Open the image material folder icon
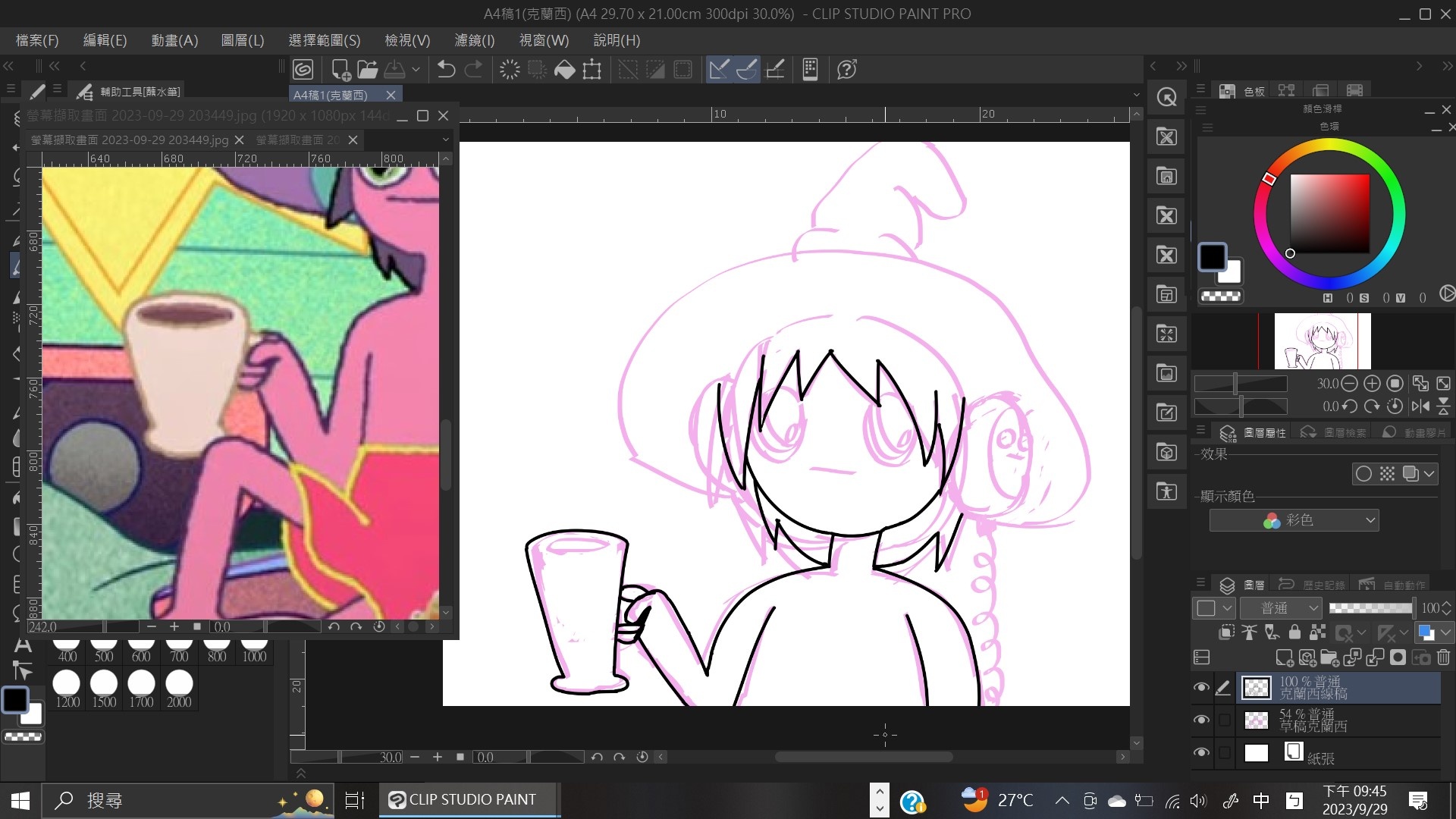This screenshot has height=819, width=1456. [1166, 373]
